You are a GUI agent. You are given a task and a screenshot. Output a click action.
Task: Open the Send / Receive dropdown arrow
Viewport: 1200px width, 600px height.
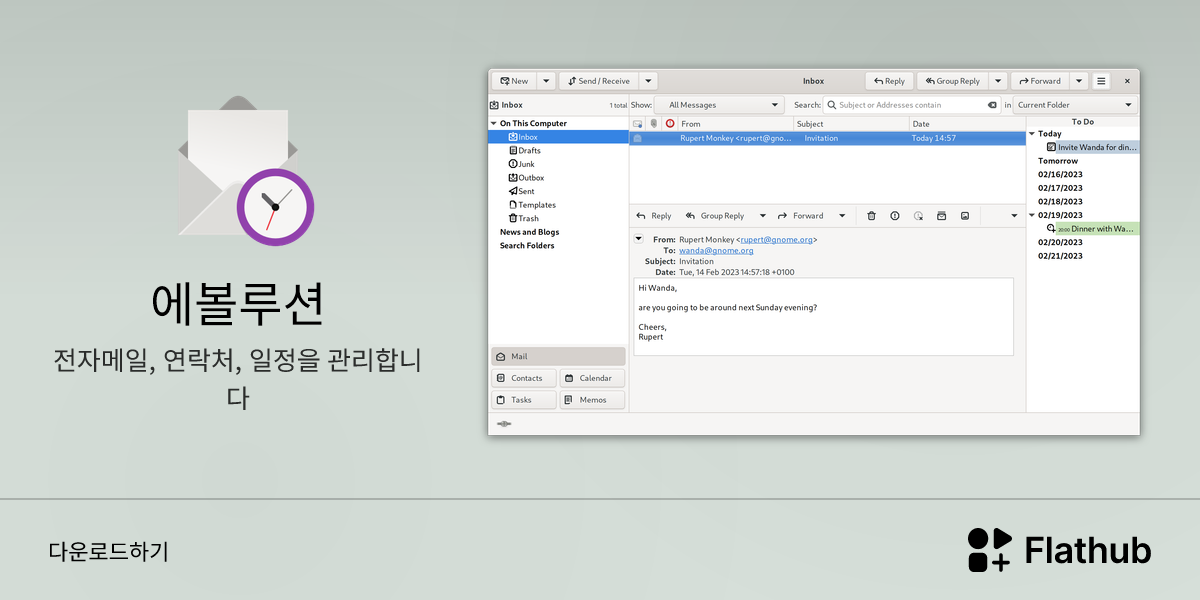(x=648, y=81)
